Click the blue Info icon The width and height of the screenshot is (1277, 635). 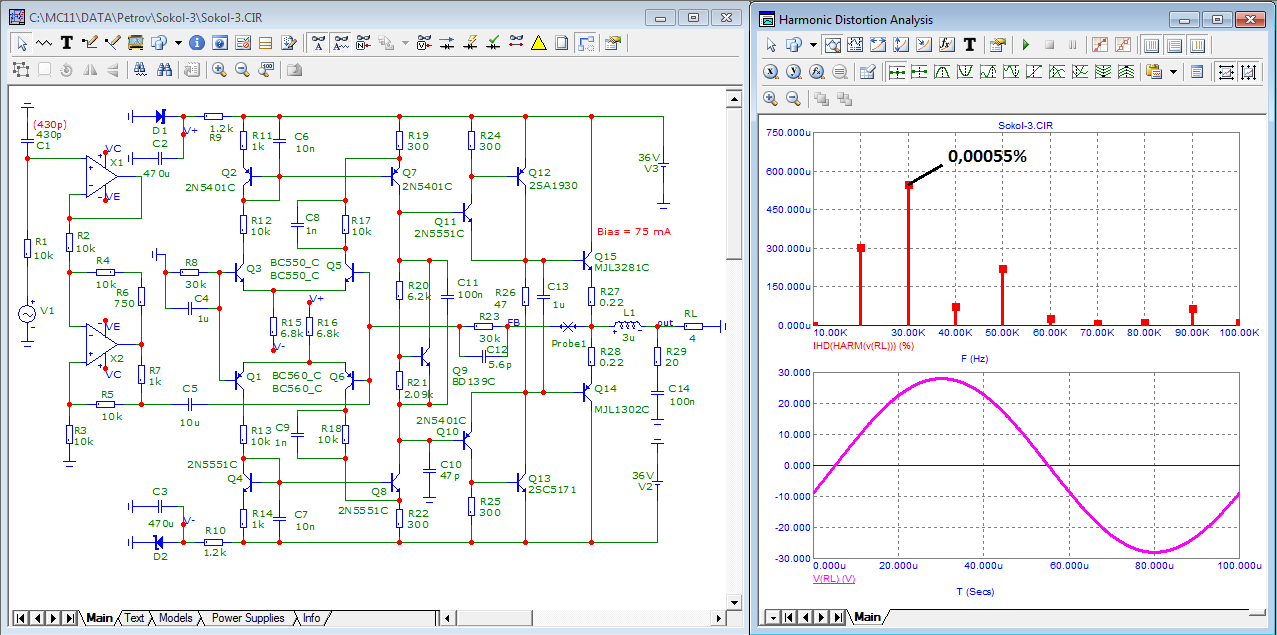196,43
